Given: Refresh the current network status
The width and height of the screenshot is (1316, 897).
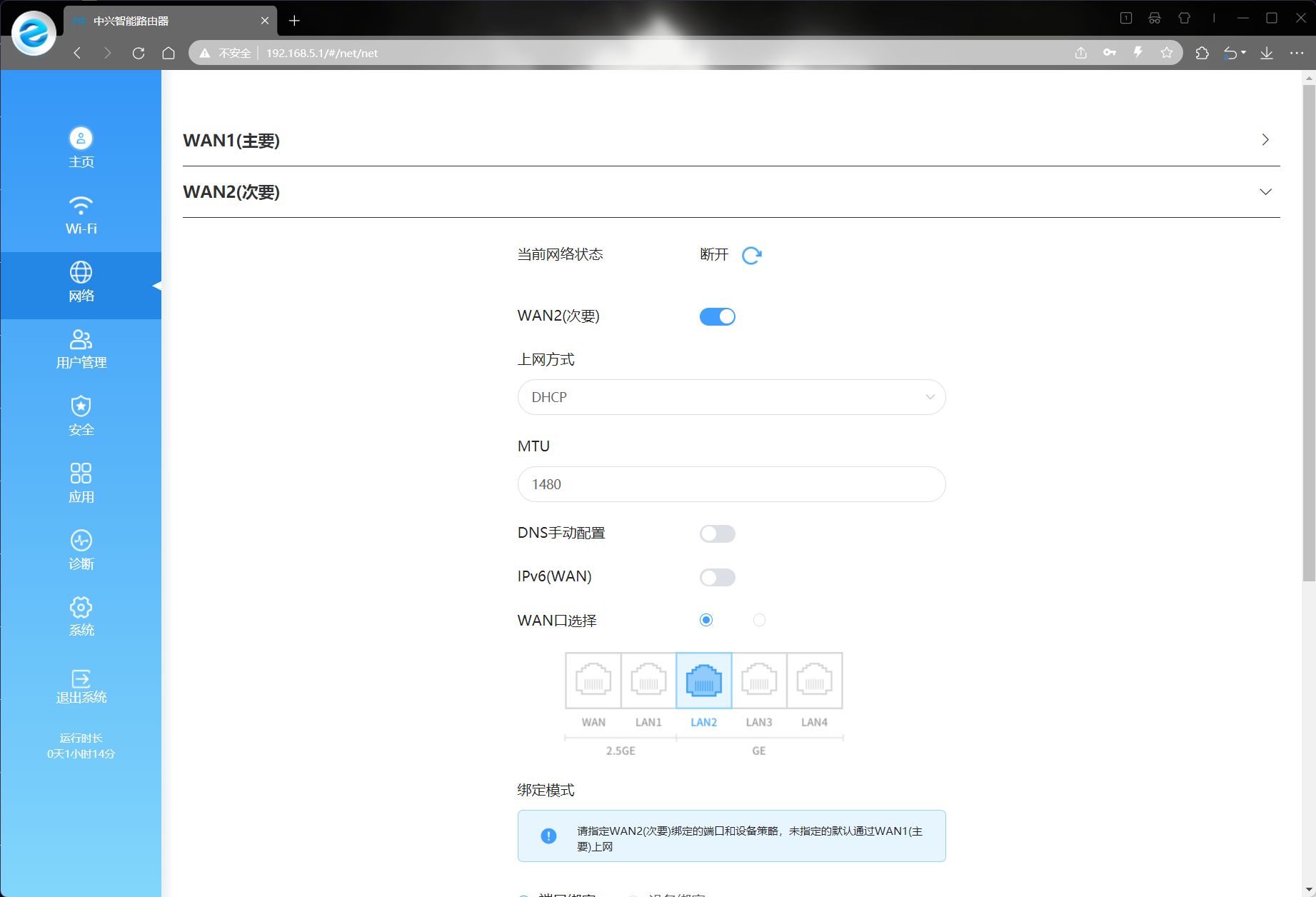Looking at the screenshot, I should [x=751, y=255].
